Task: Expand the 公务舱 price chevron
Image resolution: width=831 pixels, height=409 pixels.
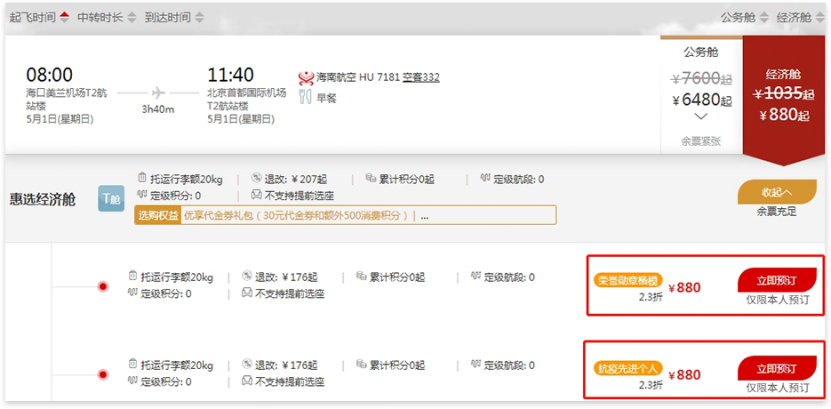Action: point(701,117)
